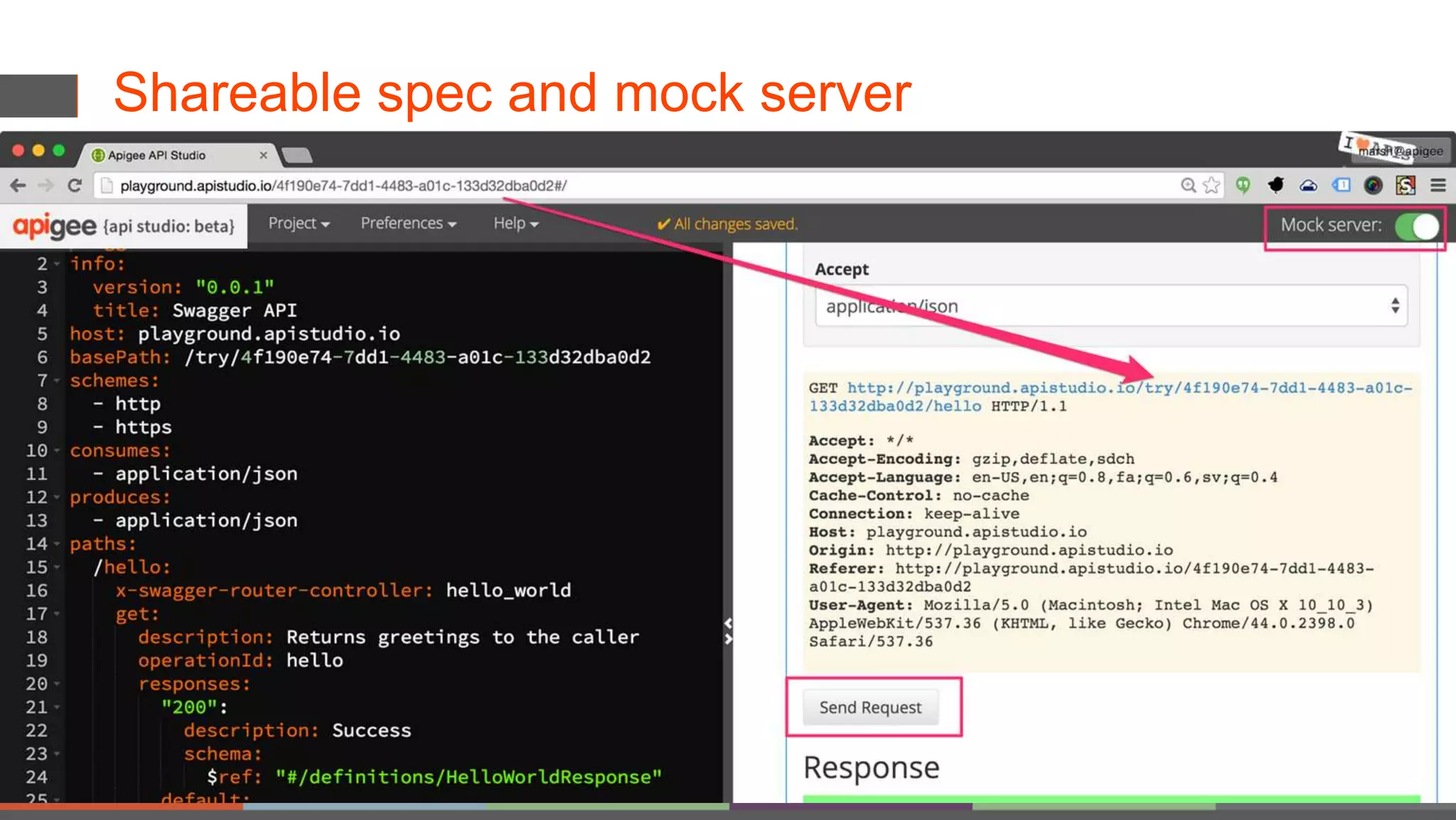
Task: Click the Send Request button
Action: tap(870, 707)
